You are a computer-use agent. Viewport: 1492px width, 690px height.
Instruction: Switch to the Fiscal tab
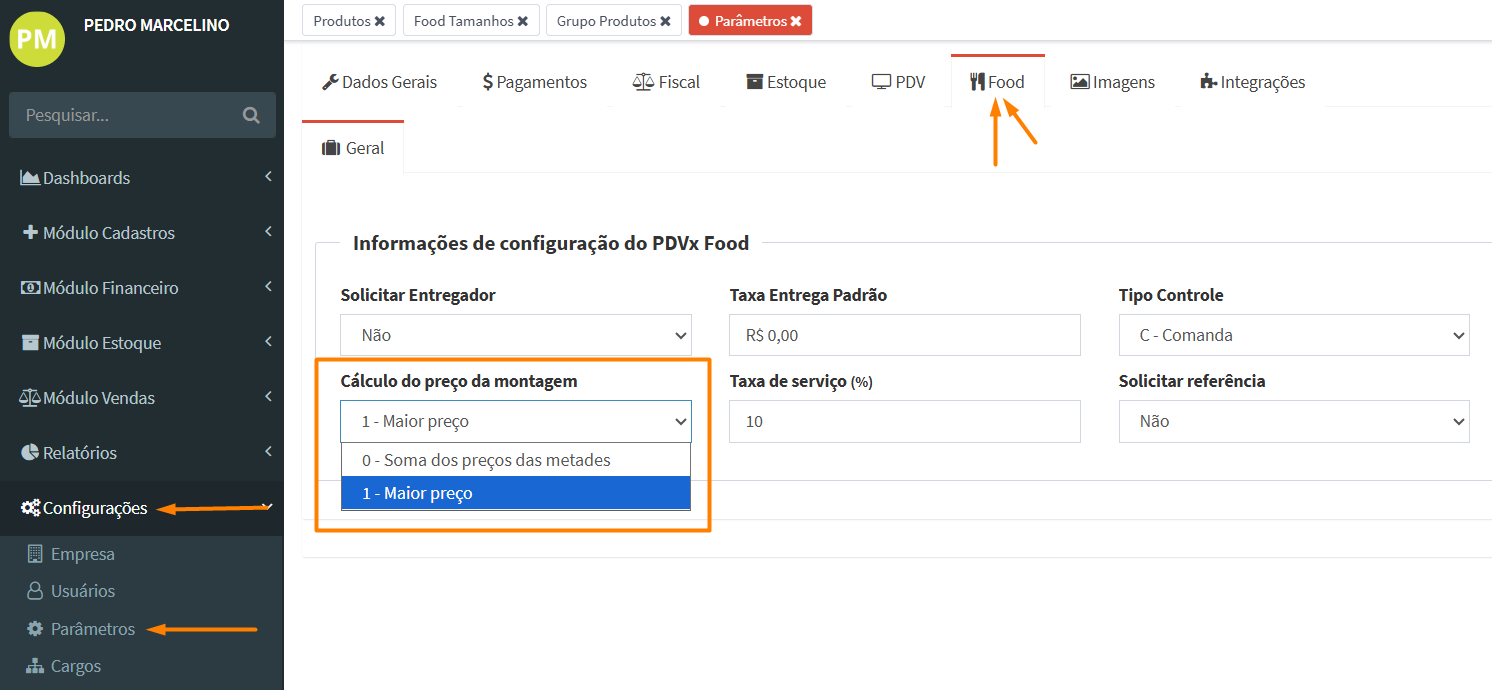[667, 82]
